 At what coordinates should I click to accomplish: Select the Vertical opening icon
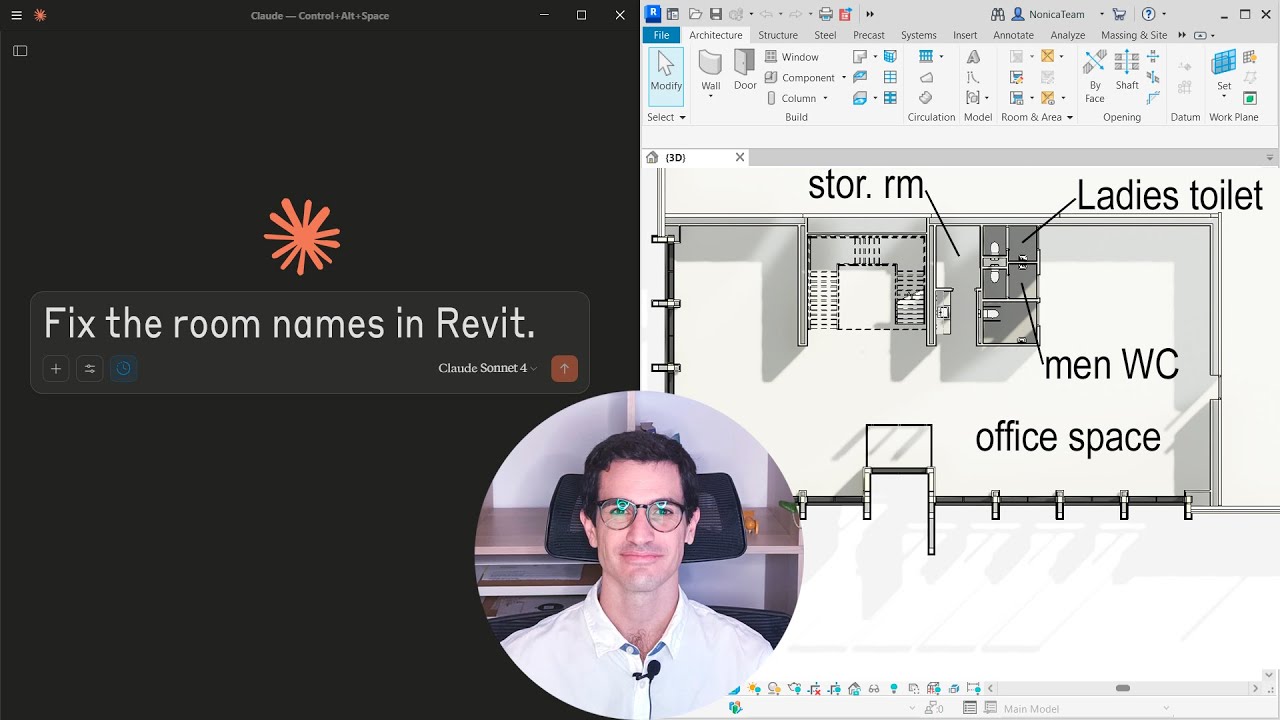coord(1153,77)
